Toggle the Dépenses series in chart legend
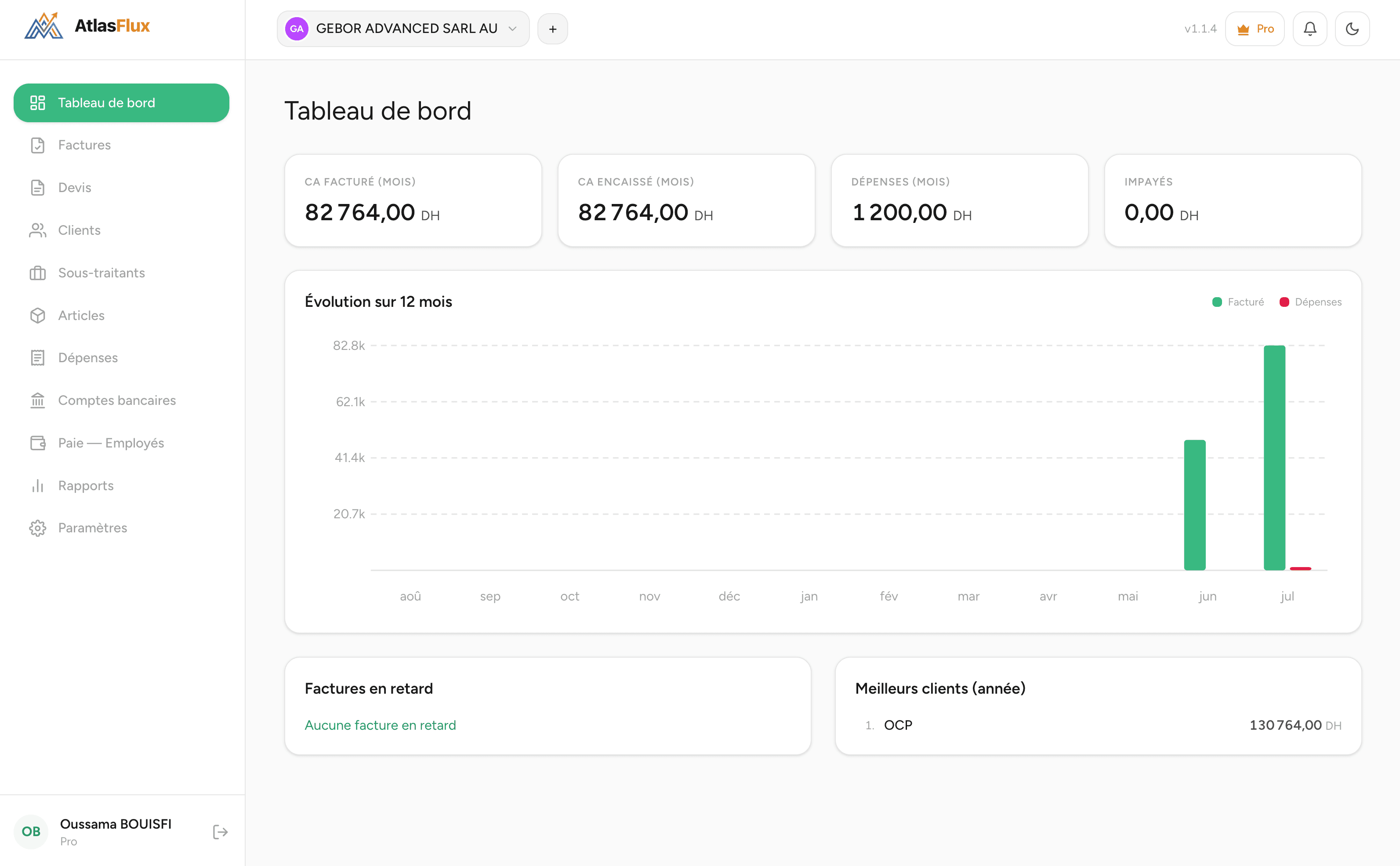Viewport: 1400px width, 866px height. 1311,302
